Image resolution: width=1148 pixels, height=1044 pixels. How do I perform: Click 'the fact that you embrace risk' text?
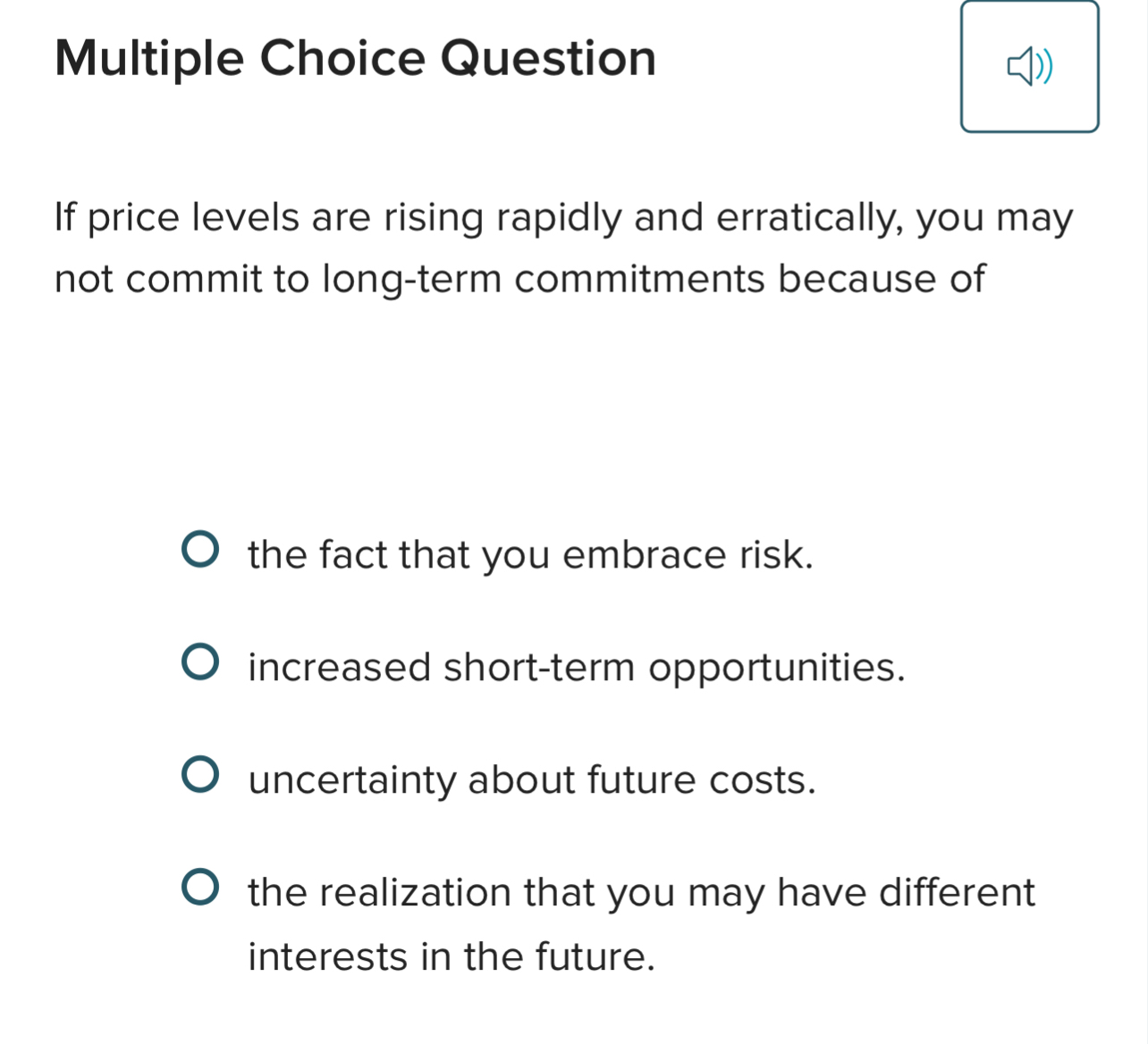[x=530, y=554]
